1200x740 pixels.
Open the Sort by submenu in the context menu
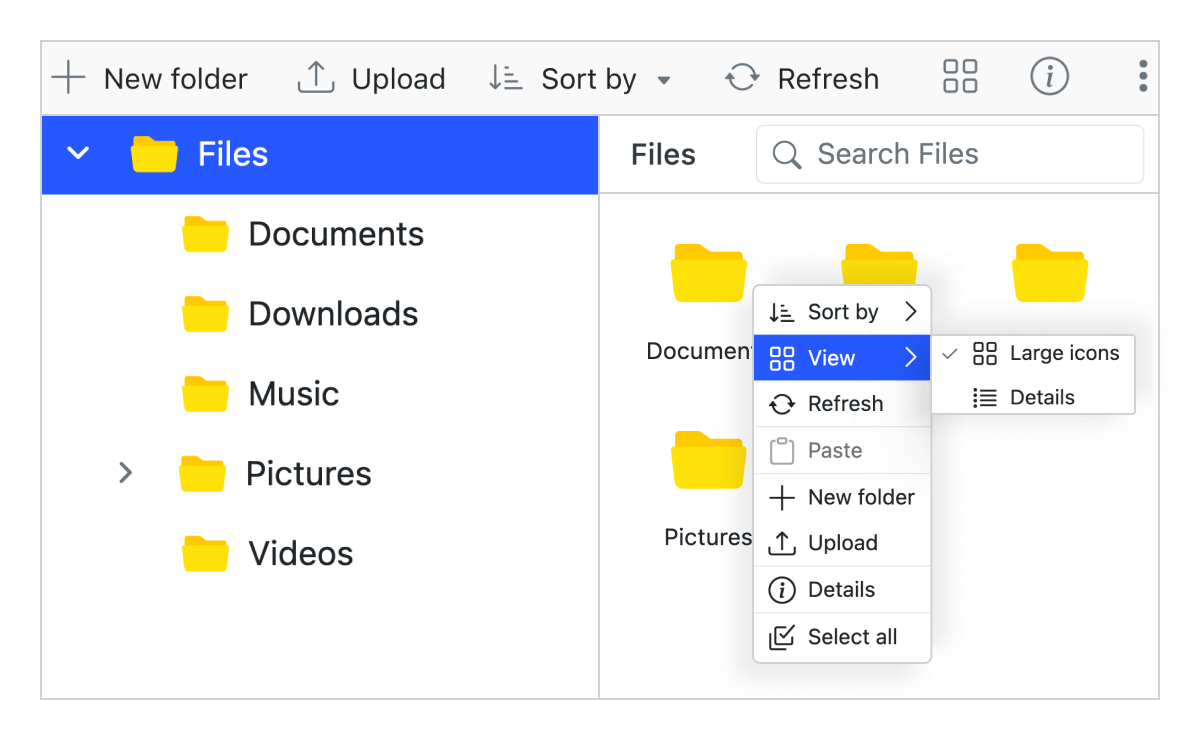tap(843, 311)
